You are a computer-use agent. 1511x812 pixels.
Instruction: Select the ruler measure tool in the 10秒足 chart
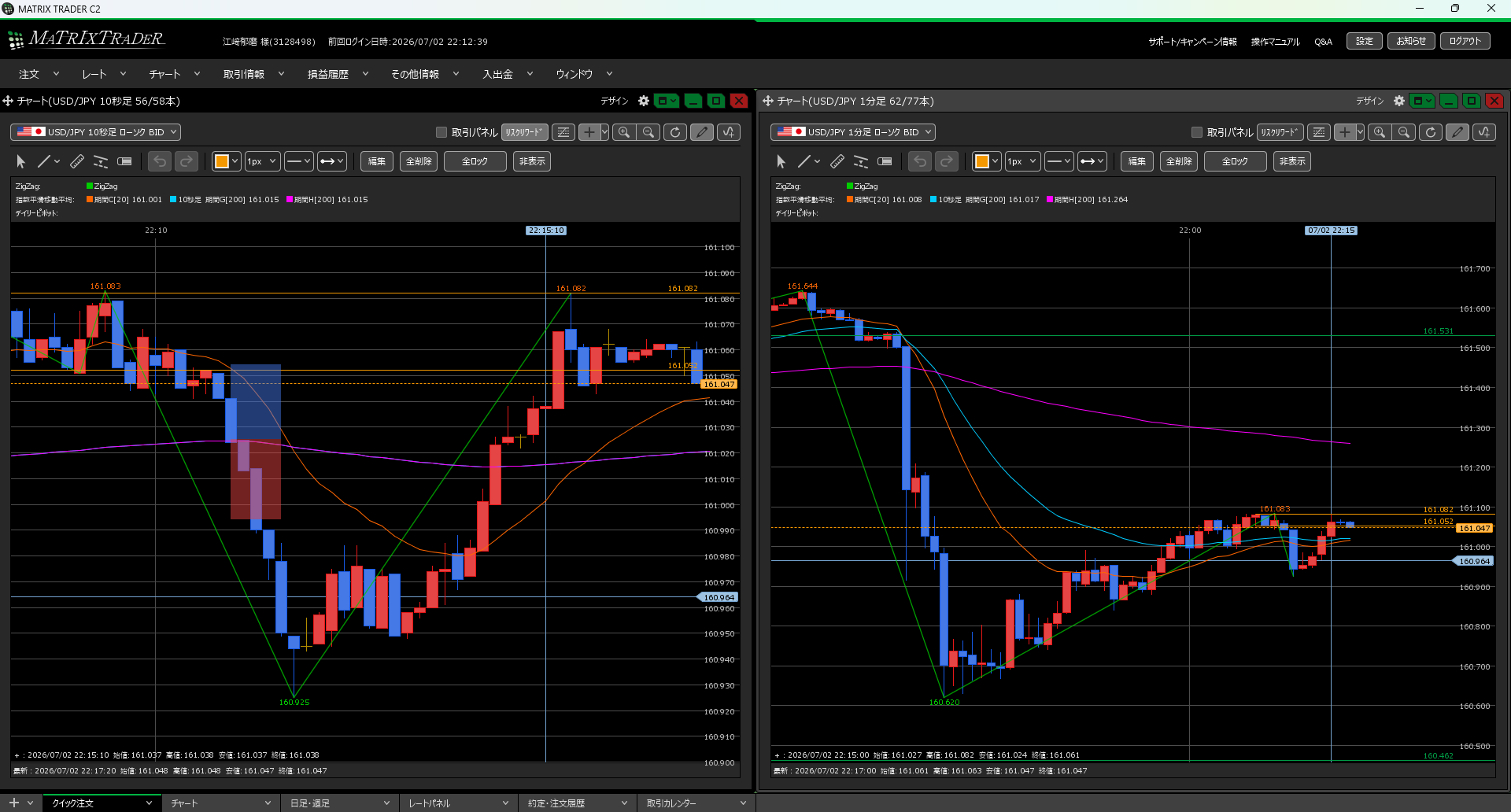tap(77, 161)
